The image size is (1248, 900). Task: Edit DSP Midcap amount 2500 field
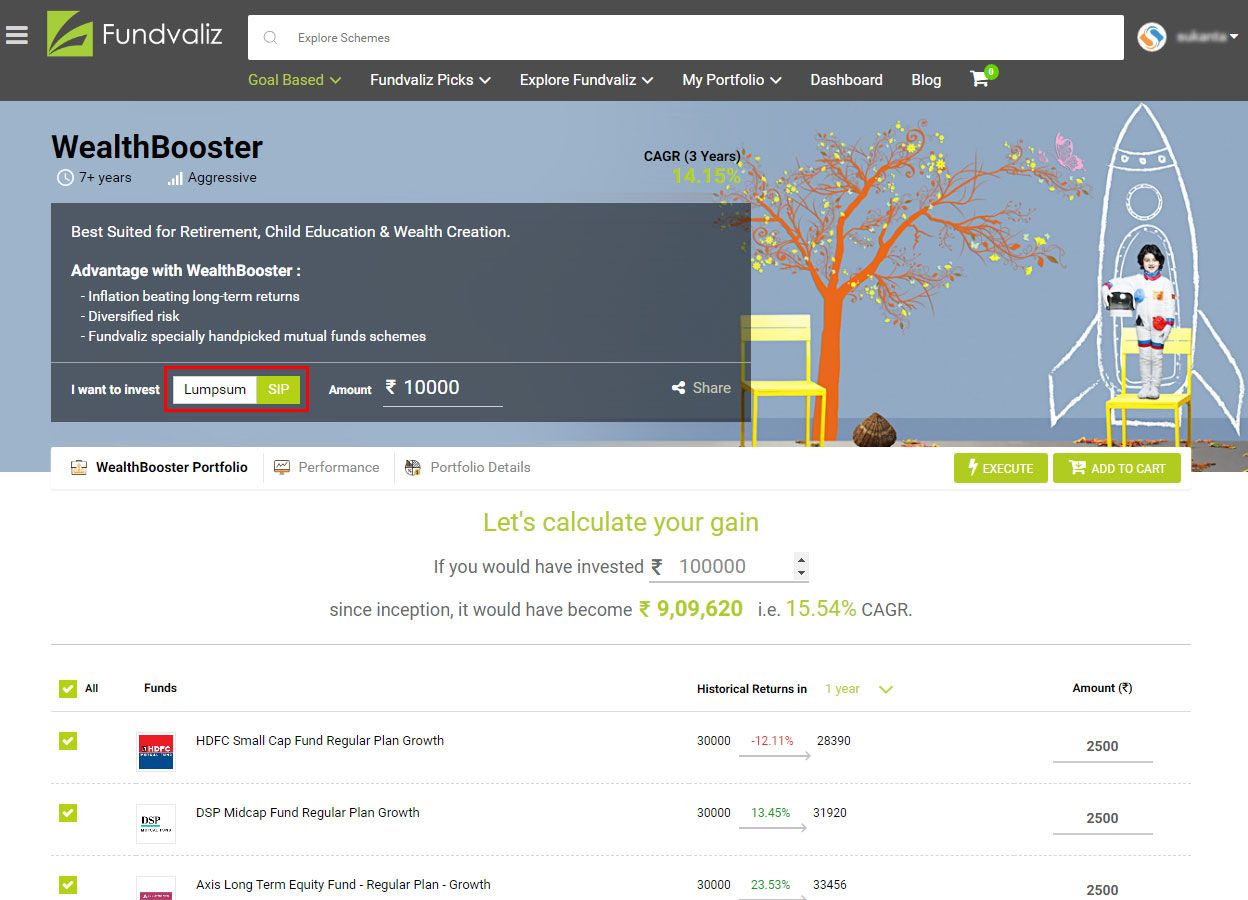pyautogui.click(x=1102, y=818)
